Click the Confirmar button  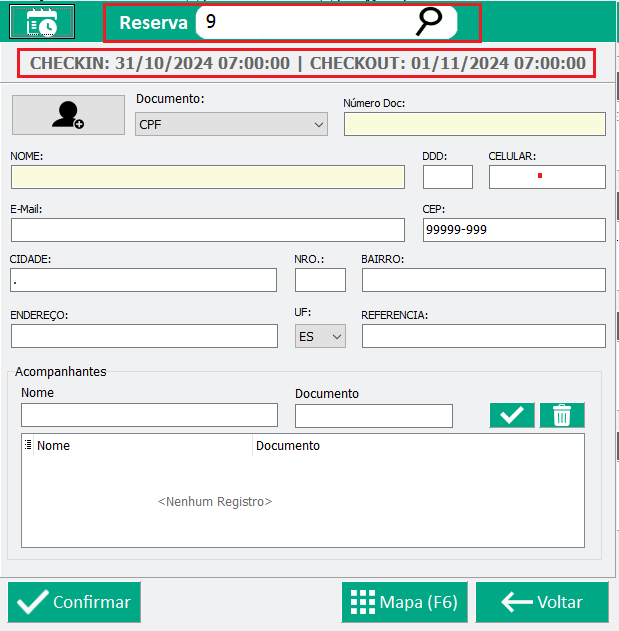(x=74, y=602)
